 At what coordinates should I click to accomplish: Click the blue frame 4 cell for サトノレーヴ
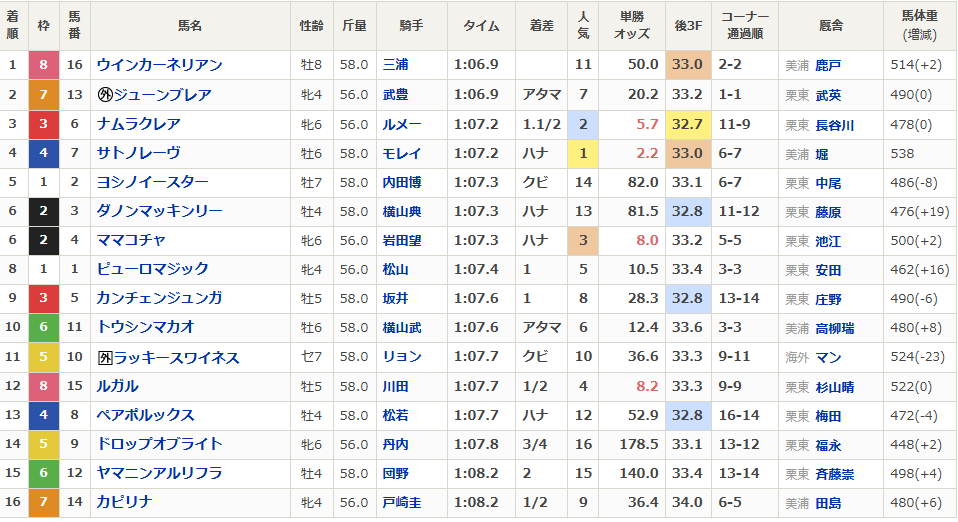[43, 154]
